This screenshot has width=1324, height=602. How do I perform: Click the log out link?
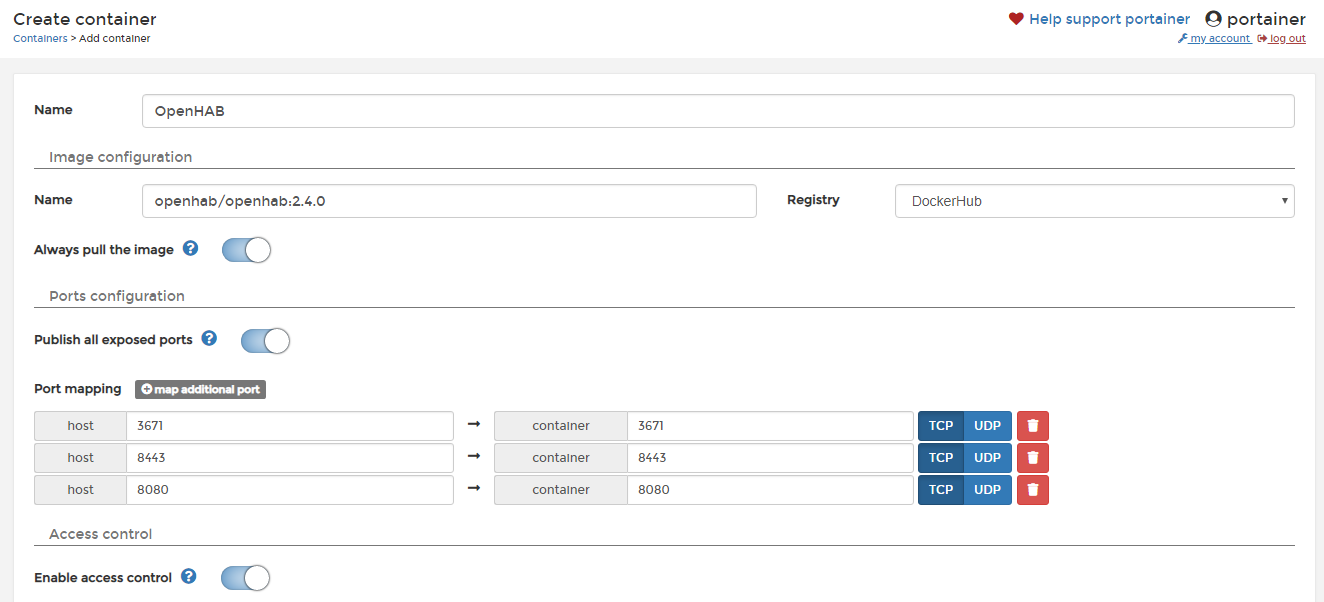[1282, 39]
